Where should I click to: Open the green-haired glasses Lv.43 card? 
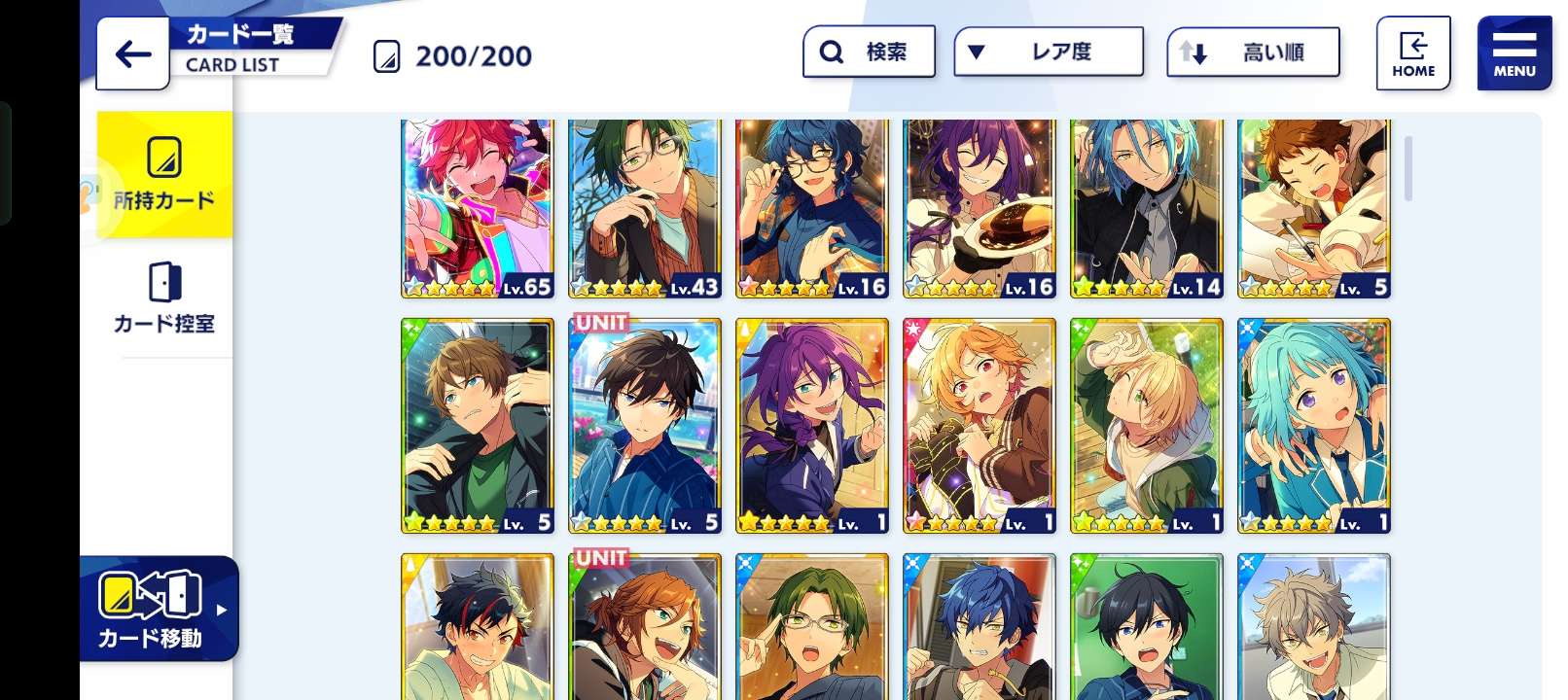(645, 208)
